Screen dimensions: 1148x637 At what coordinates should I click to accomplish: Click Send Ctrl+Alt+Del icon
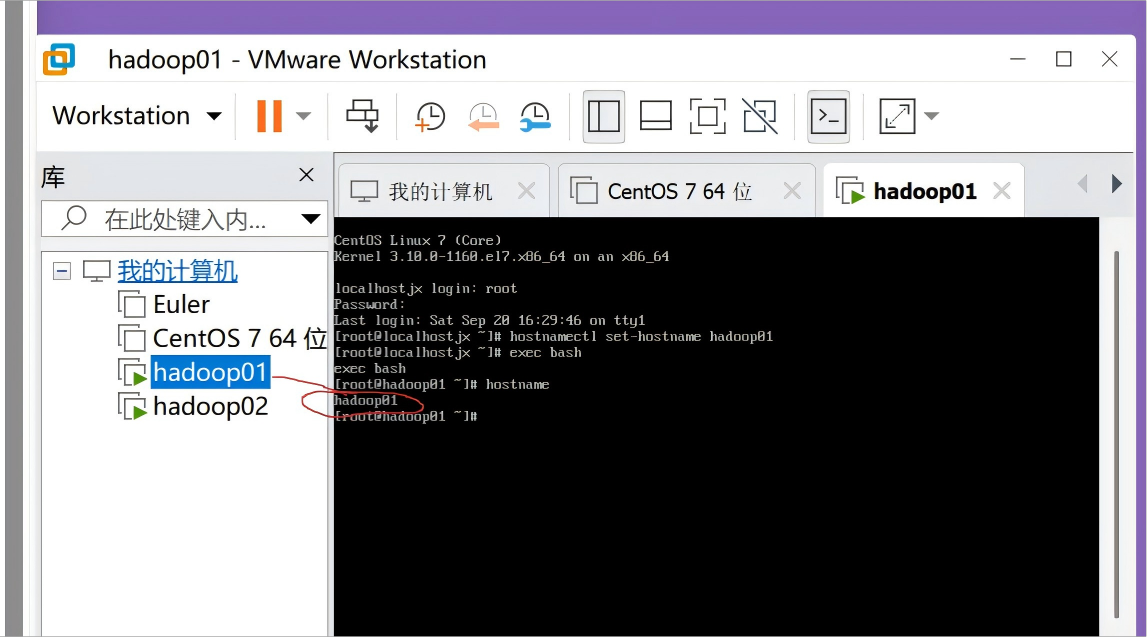[362, 116]
